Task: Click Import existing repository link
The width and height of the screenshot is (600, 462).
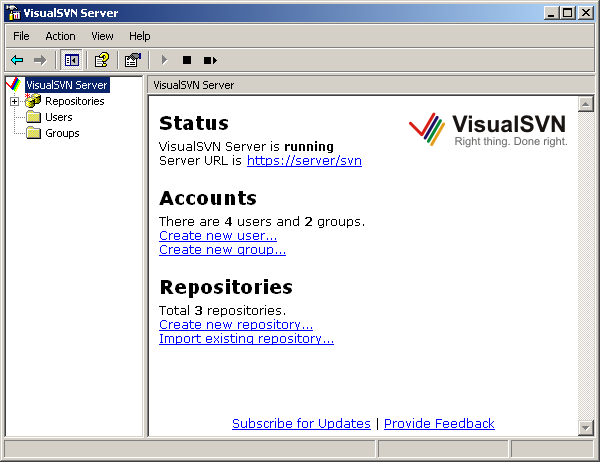Action: click(x=246, y=339)
